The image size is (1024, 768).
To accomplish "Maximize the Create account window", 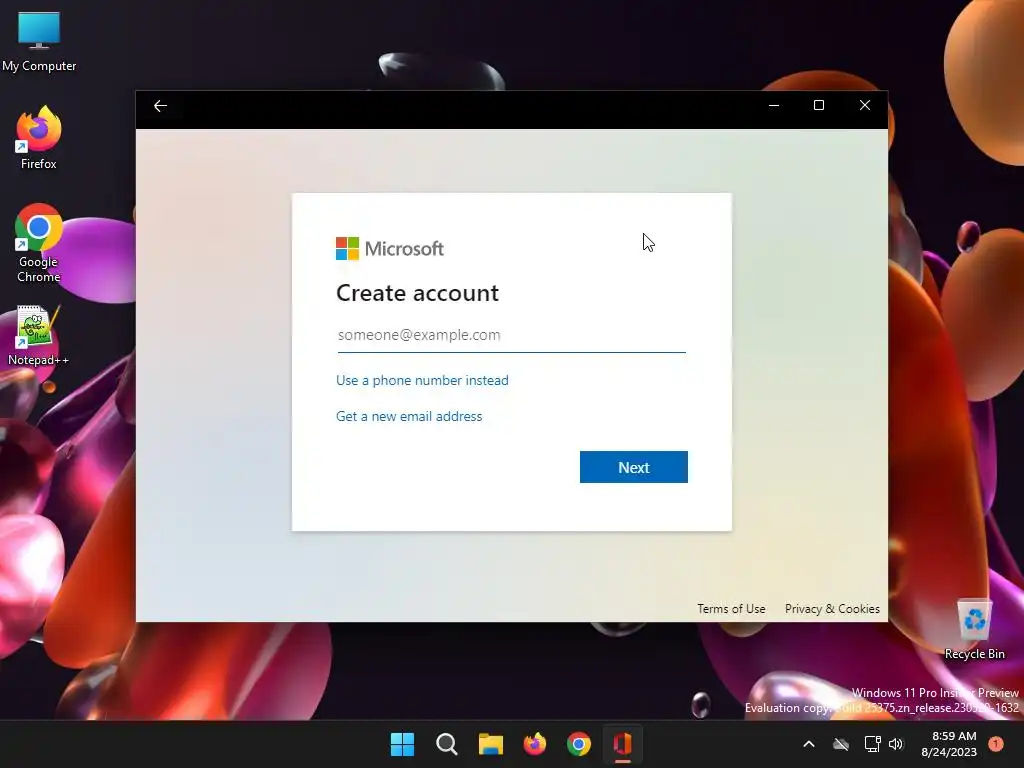I will click(x=819, y=105).
